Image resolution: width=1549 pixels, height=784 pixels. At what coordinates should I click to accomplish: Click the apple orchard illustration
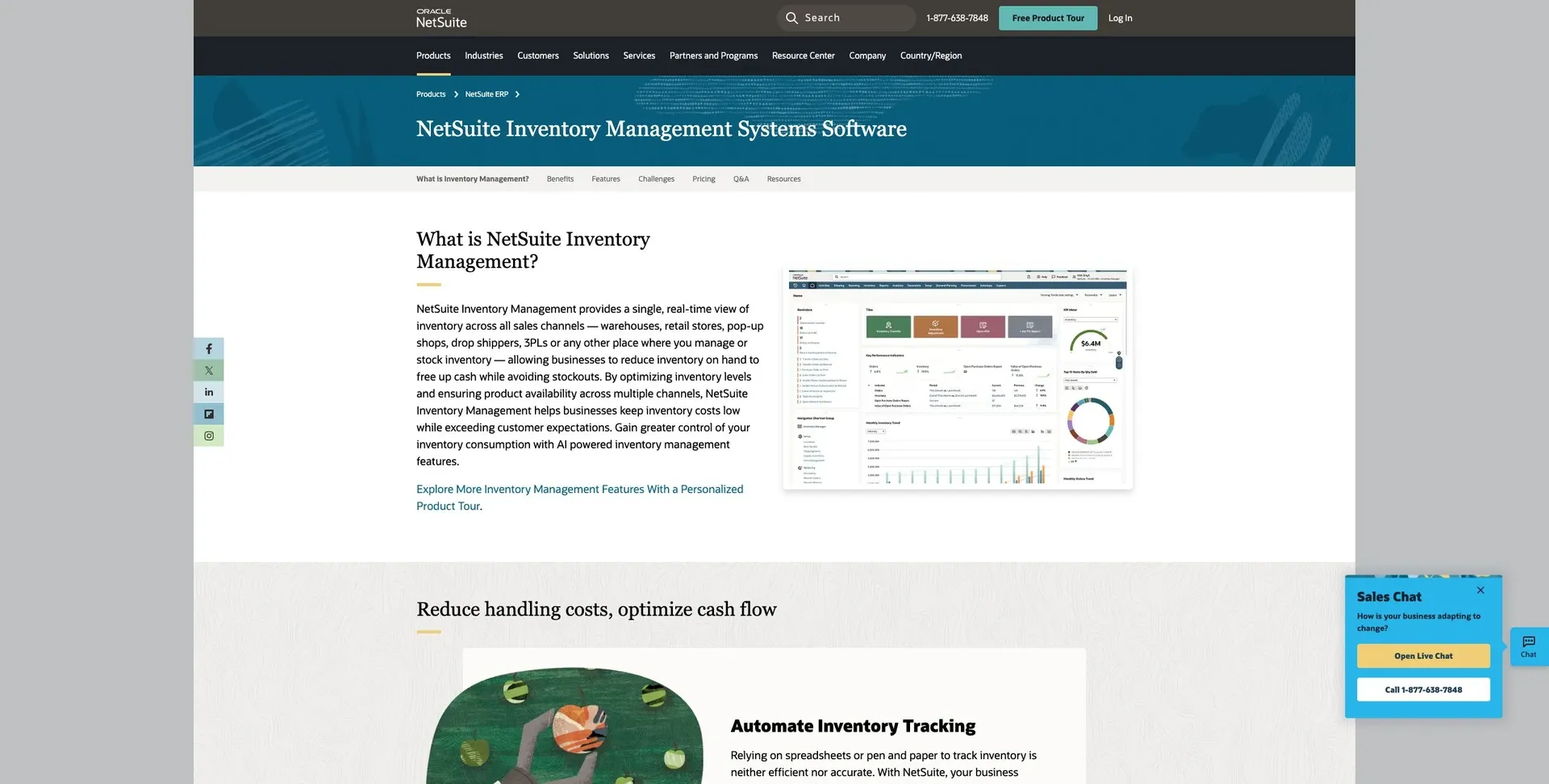click(x=565, y=725)
